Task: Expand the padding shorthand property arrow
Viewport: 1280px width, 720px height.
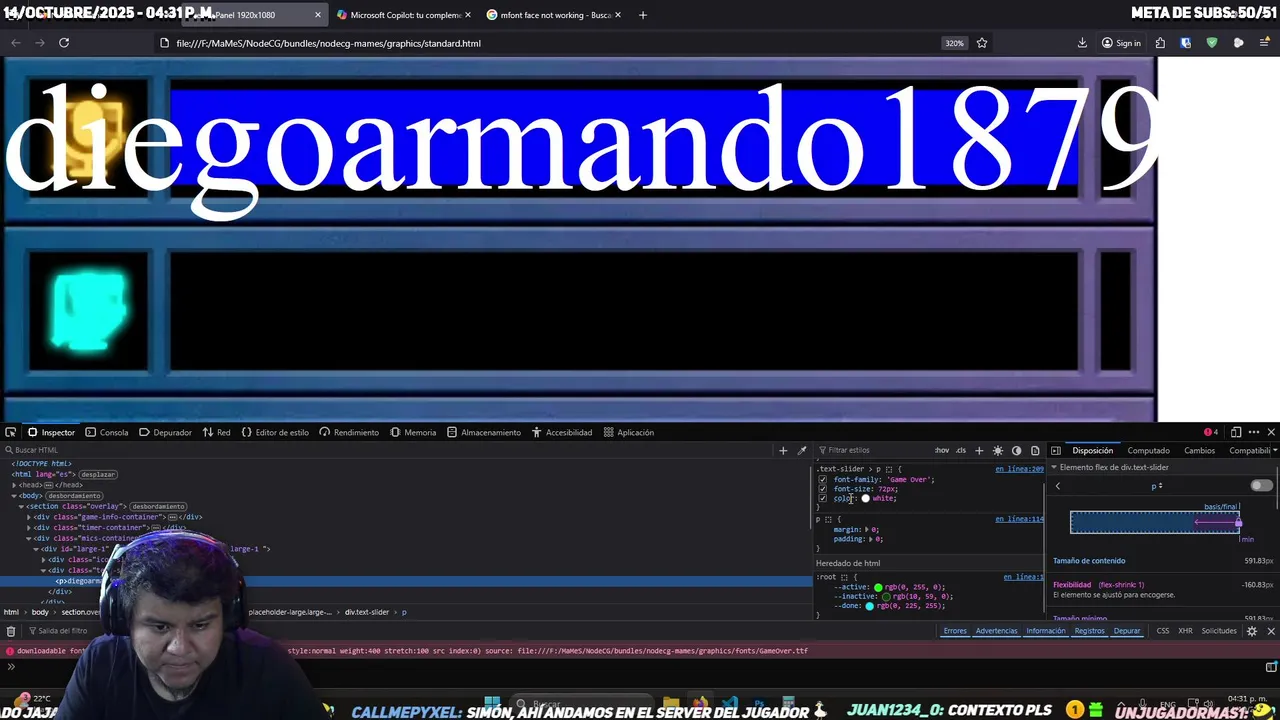Action: click(x=871, y=539)
